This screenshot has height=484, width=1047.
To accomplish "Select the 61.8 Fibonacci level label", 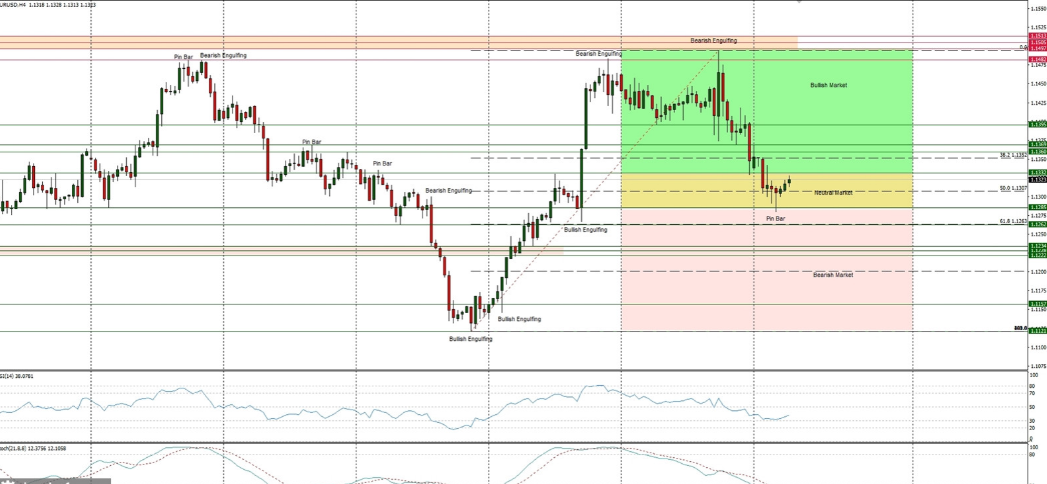I will click(x=1013, y=221).
